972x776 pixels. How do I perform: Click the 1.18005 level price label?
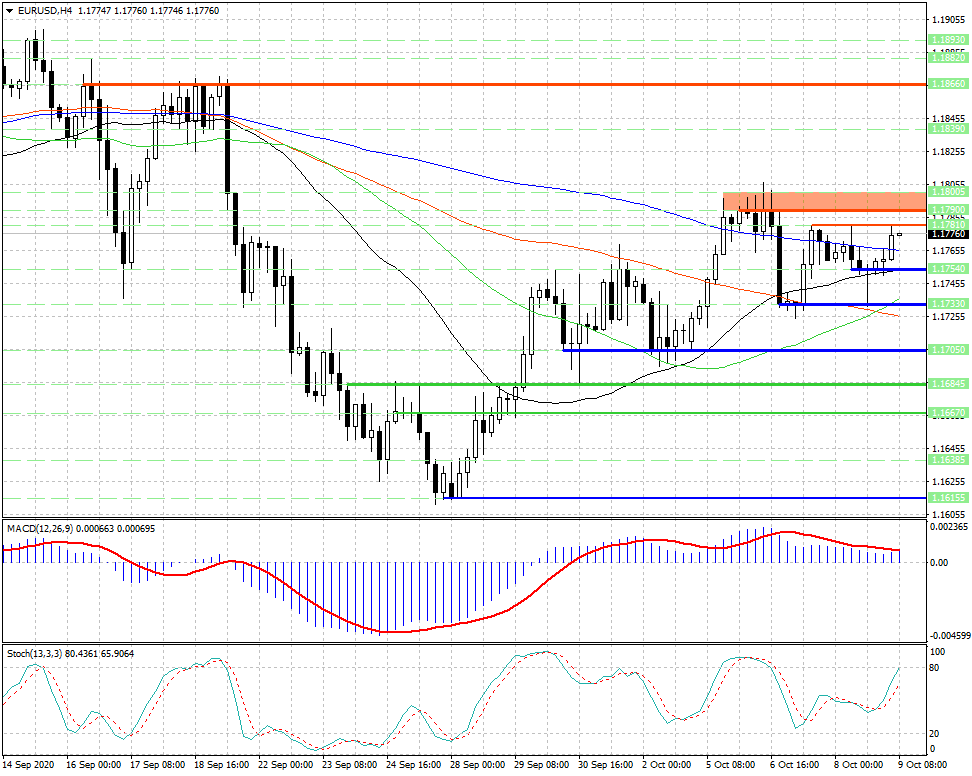point(948,192)
